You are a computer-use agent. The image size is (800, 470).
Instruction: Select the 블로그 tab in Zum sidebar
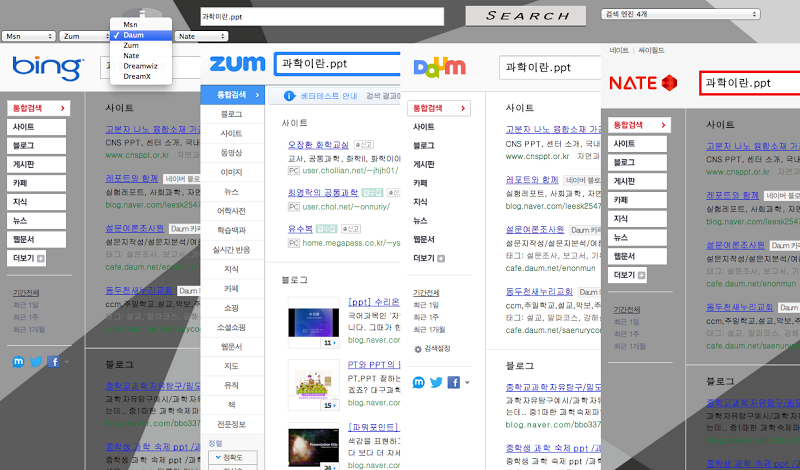tap(231, 114)
